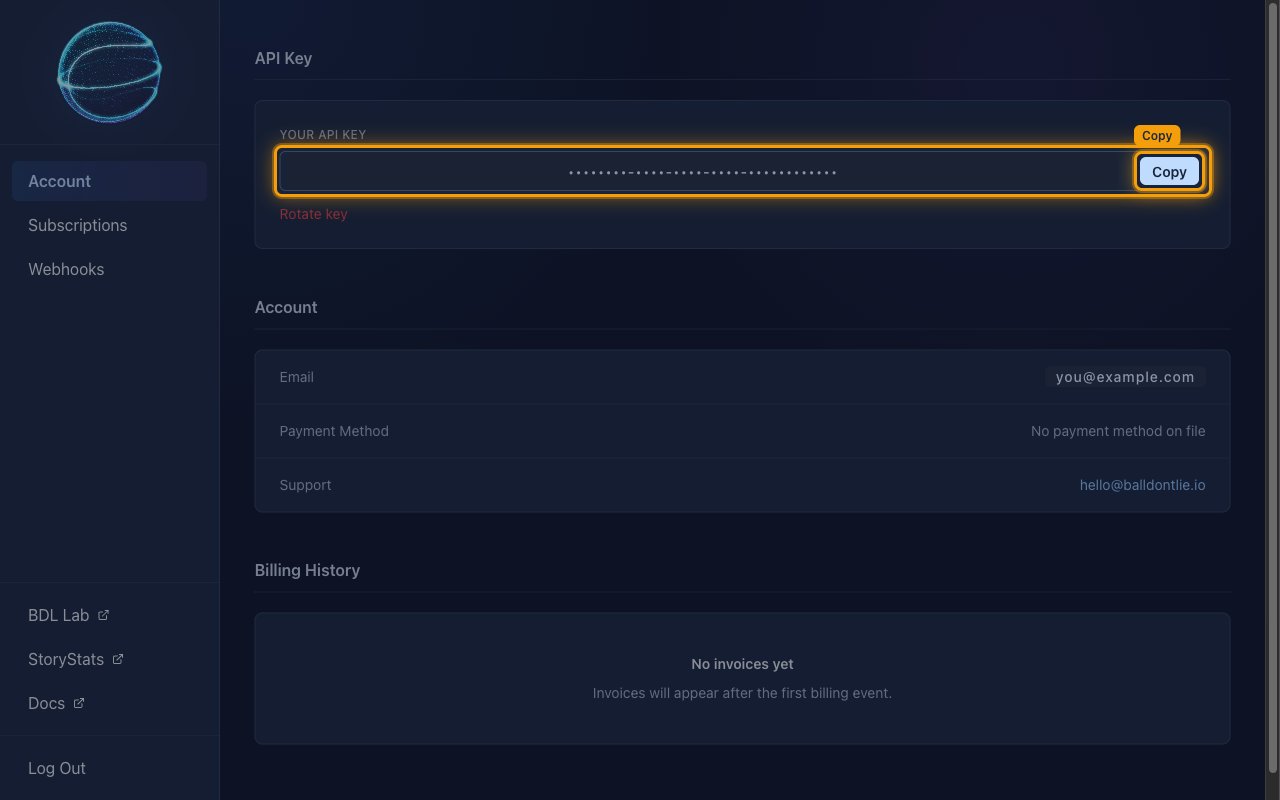Click the globe logo in the sidebar
The image size is (1280, 800).
[109, 72]
